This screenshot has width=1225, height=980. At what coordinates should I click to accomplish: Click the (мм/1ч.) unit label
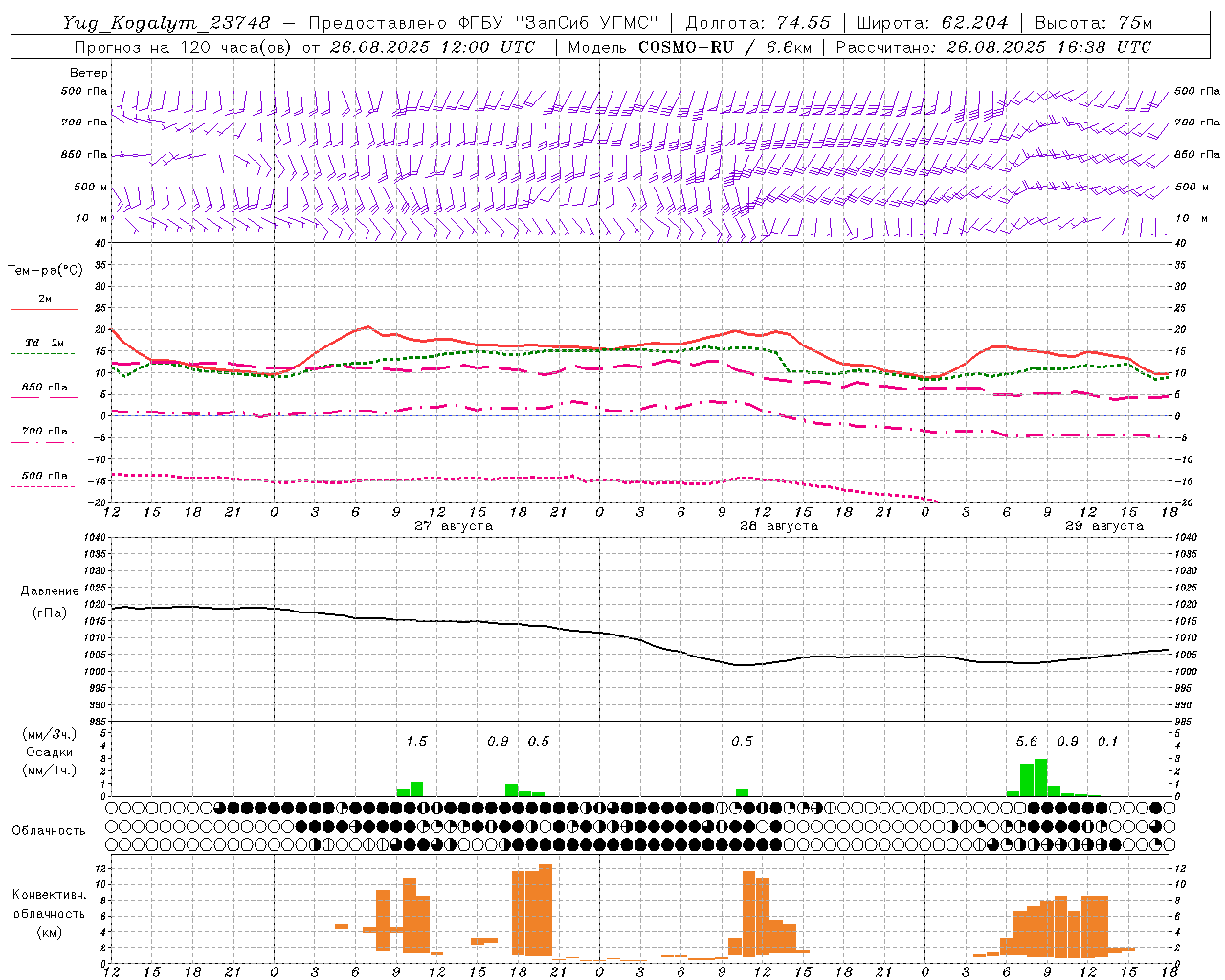tap(50, 770)
